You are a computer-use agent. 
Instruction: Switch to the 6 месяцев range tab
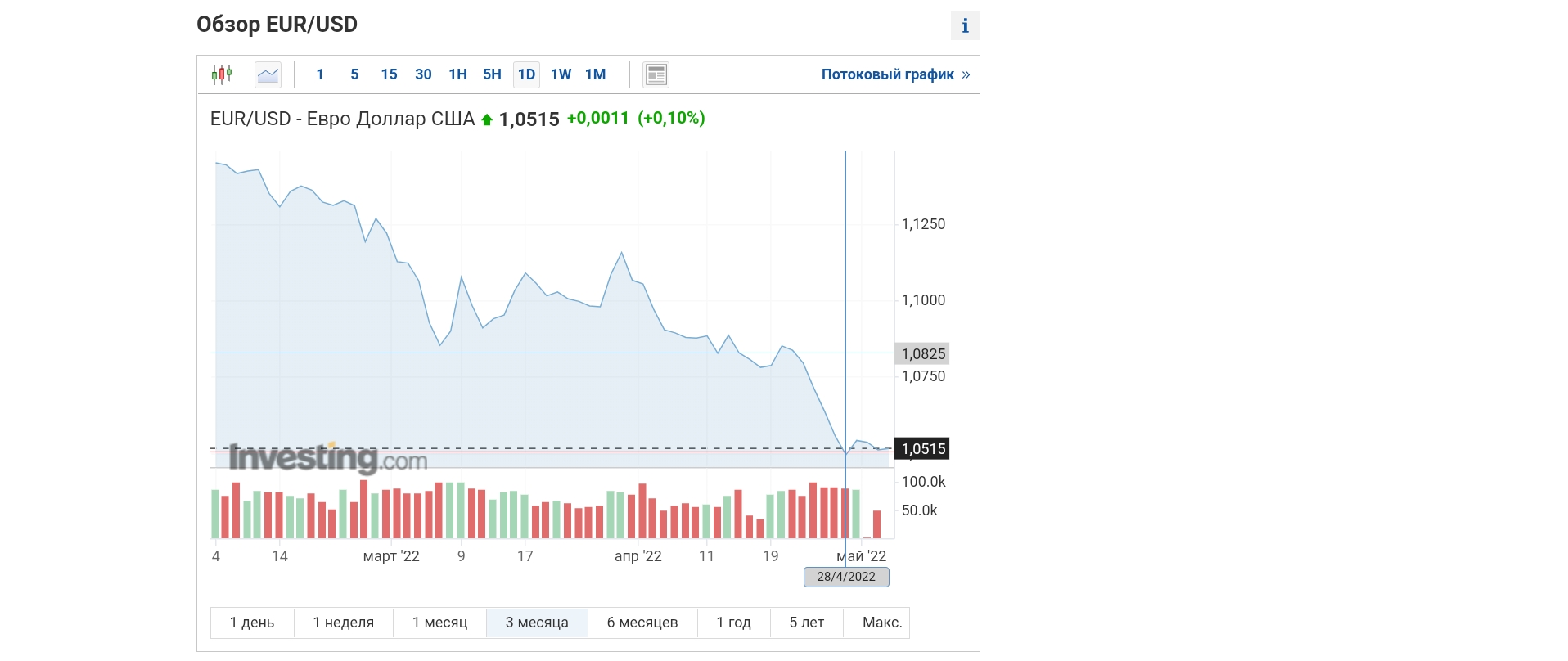click(x=642, y=623)
